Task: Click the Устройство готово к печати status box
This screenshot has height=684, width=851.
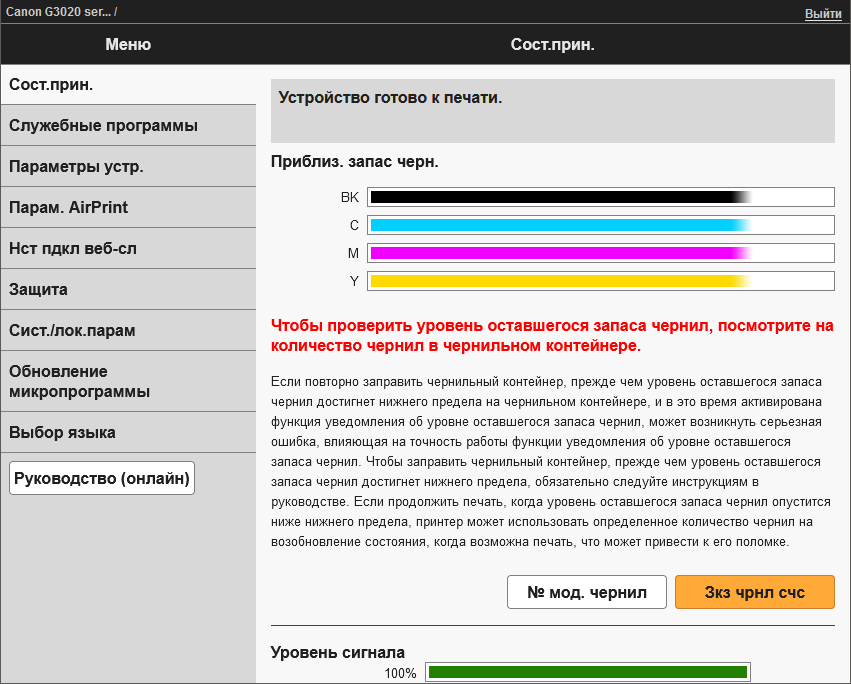Action: [552, 110]
